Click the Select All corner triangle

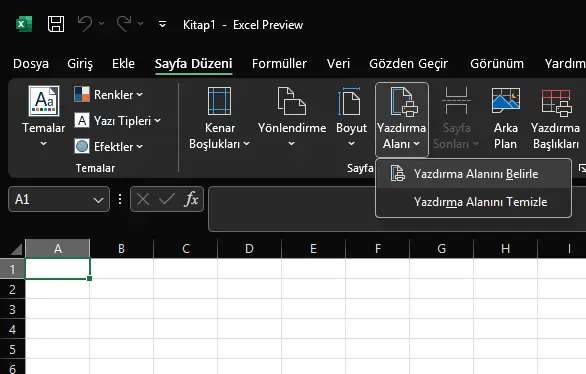pyautogui.click(x=15, y=249)
